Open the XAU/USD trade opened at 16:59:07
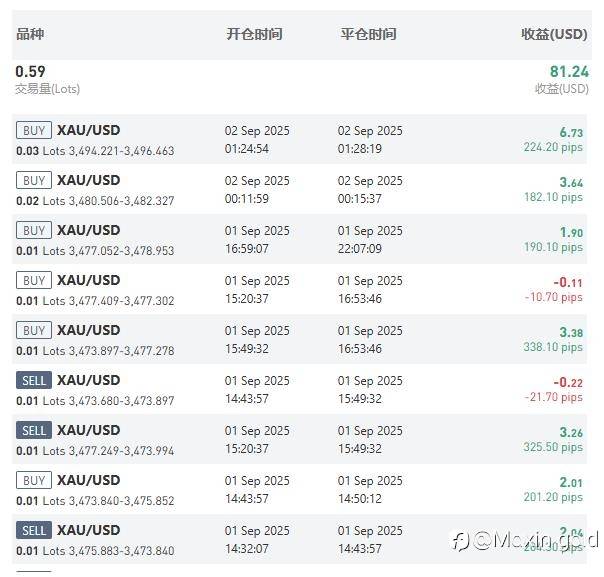This screenshot has width=604, height=577. click(89, 230)
